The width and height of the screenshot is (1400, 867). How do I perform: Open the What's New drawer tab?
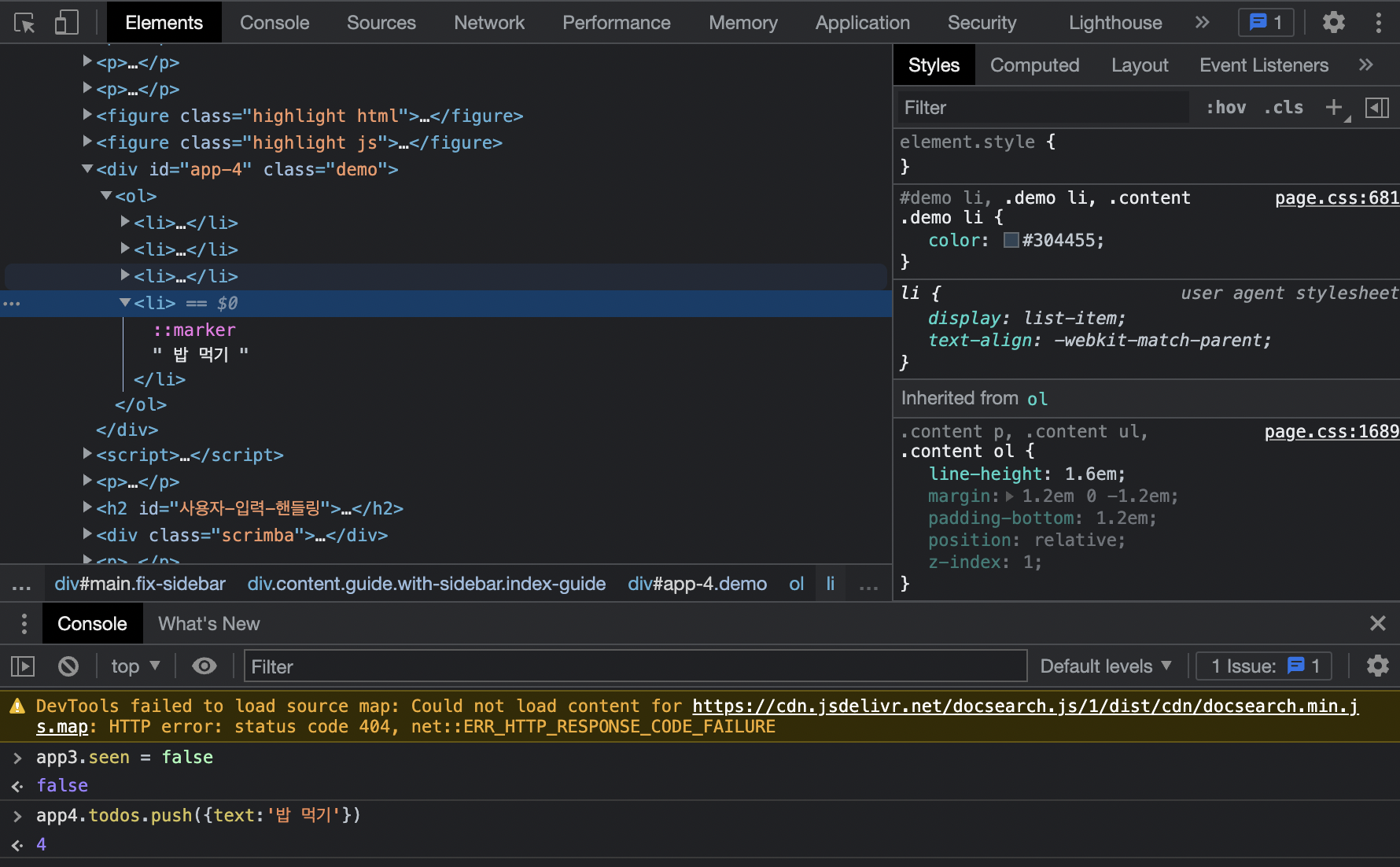[x=209, y=624]
